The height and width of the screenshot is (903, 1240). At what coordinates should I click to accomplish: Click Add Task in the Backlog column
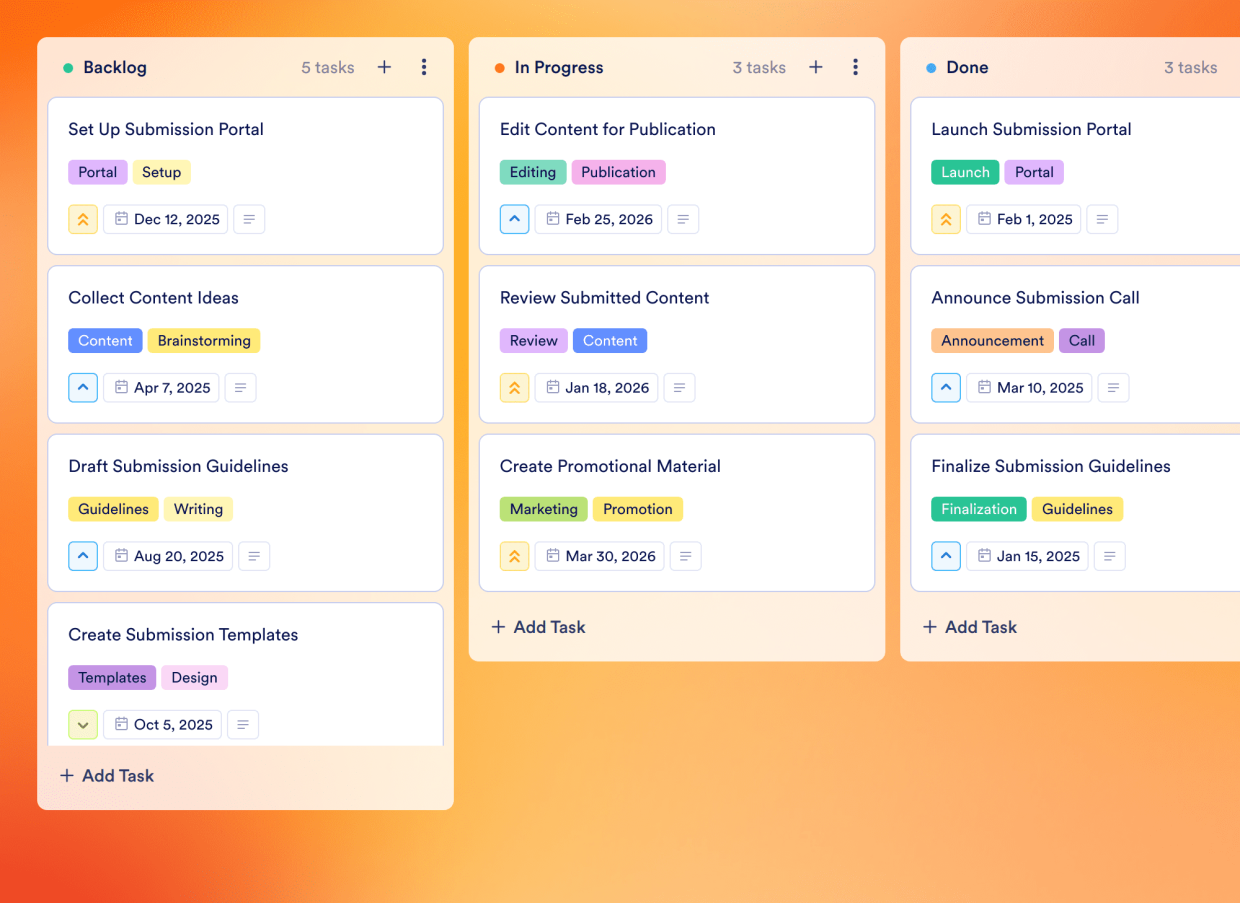coord(106,775)
